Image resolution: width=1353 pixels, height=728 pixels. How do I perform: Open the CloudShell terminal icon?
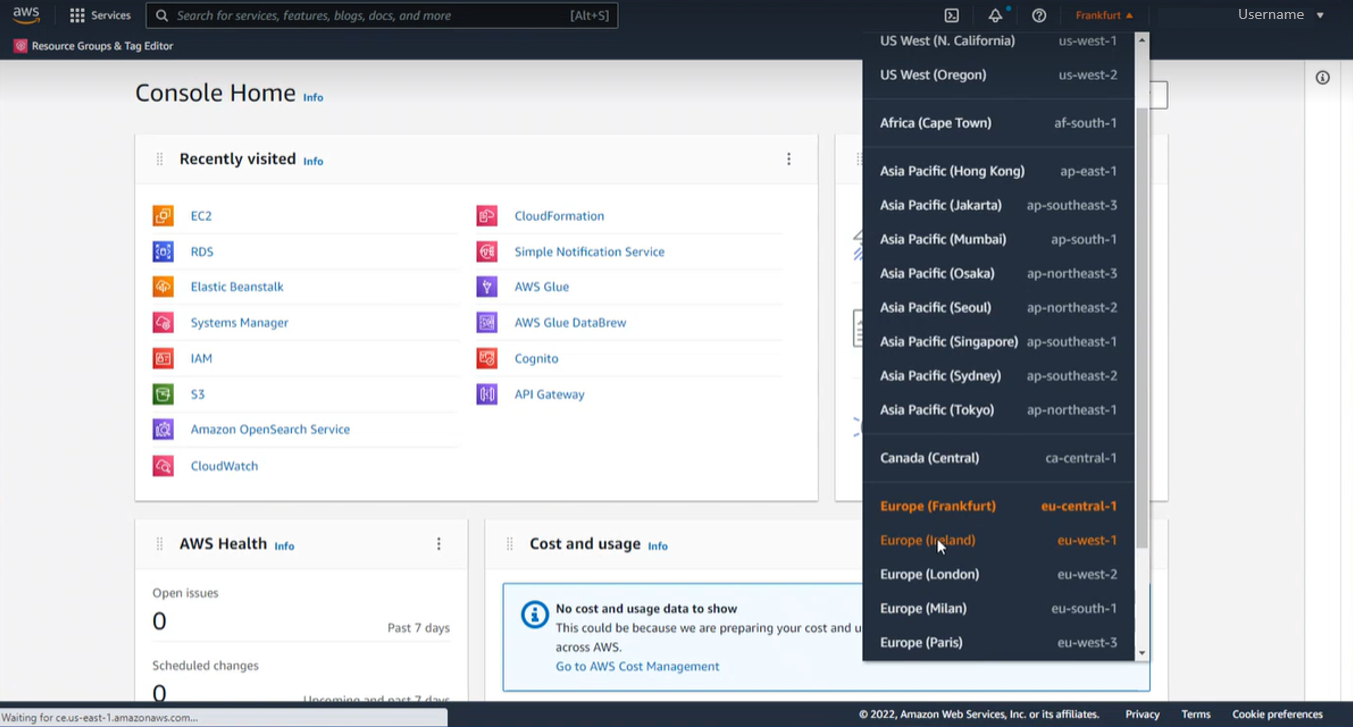click(951, 16)
